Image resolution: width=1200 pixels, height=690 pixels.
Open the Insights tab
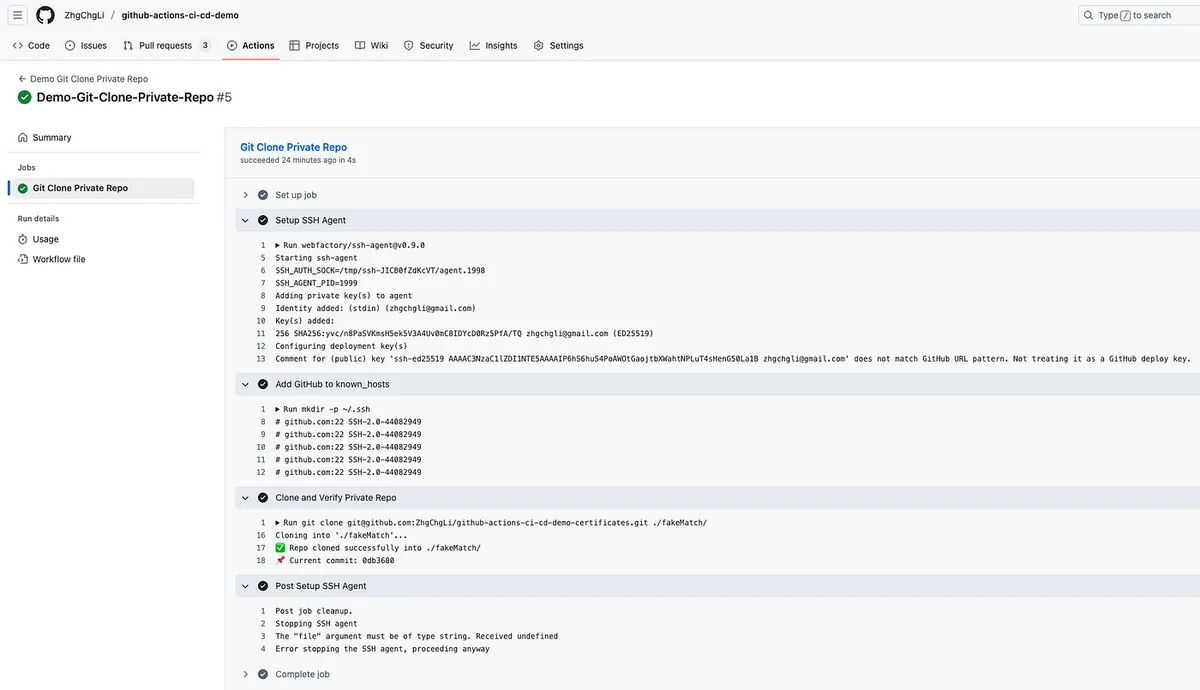493,45
